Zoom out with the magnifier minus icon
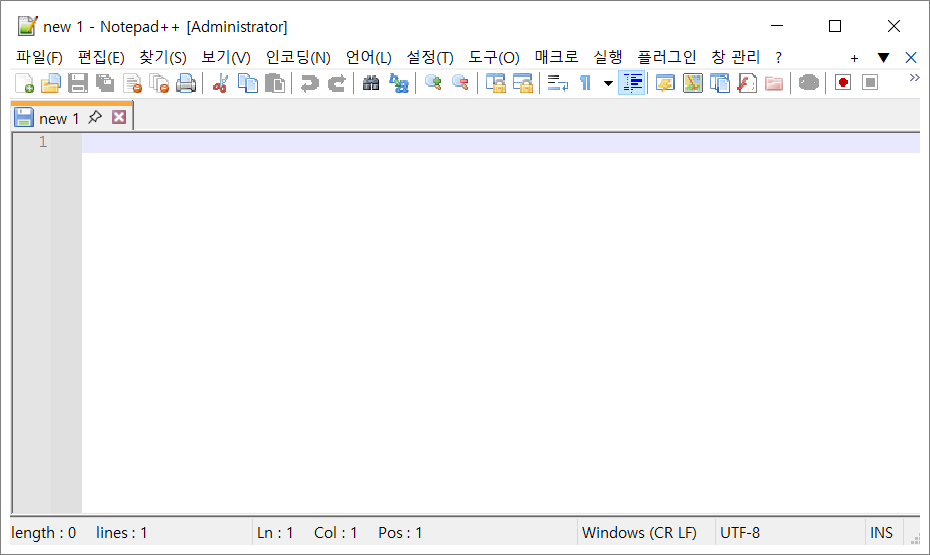 click(x=460, y=83)
